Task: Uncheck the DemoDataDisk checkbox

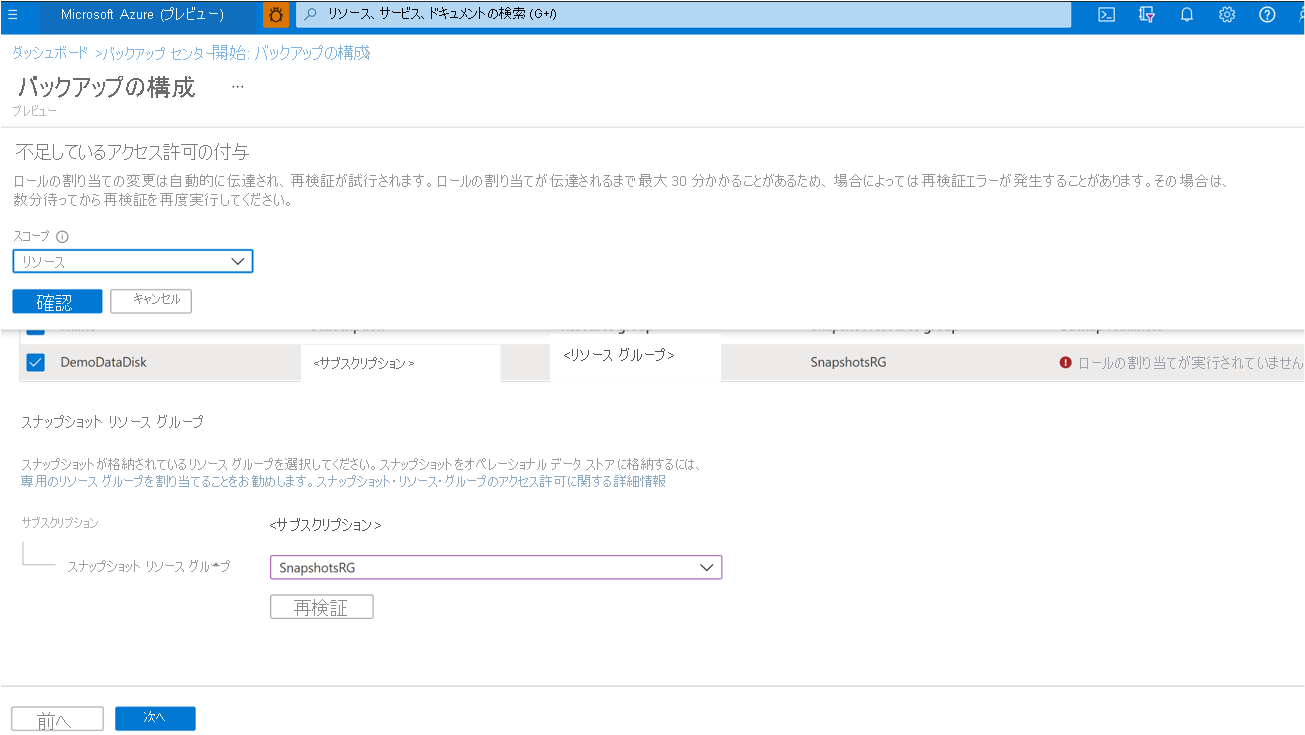Action: 35,362
